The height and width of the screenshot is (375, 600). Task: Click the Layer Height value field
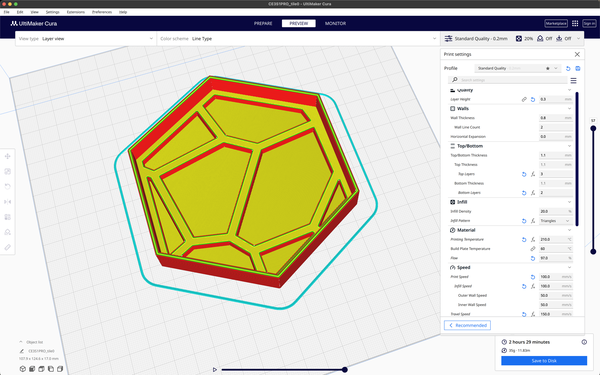coord(556,99)
